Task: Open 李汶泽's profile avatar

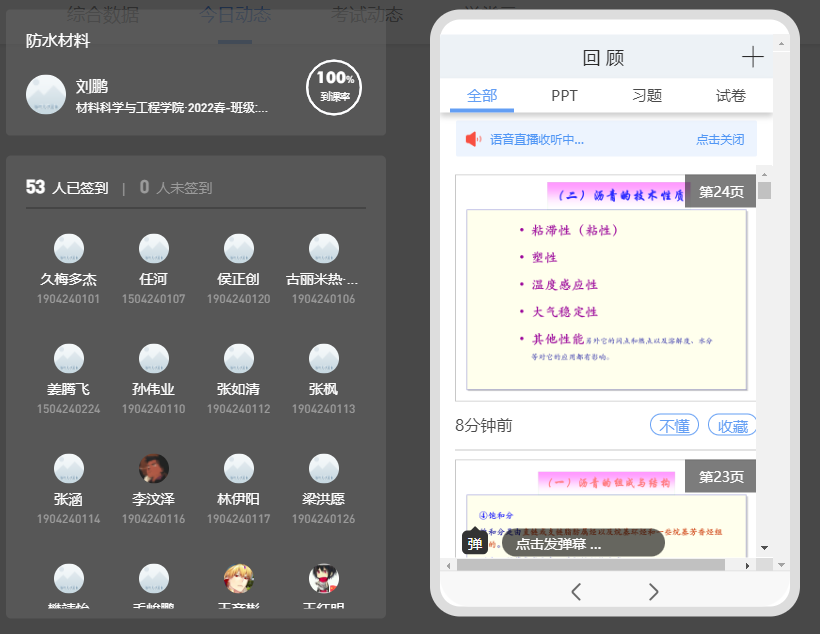Action: [x=153, y=468]
